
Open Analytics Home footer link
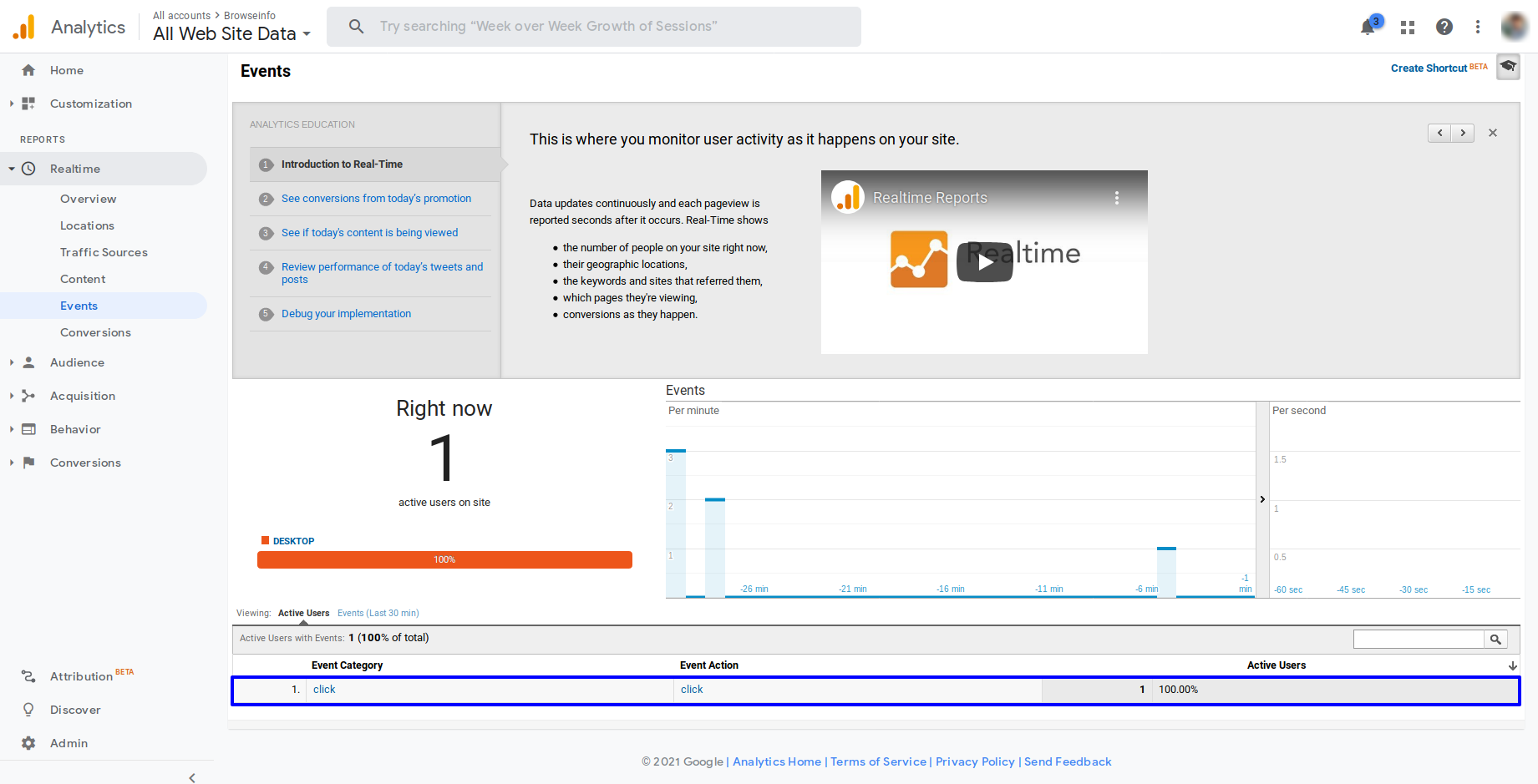pyautogui.click(x=777, y=761)
